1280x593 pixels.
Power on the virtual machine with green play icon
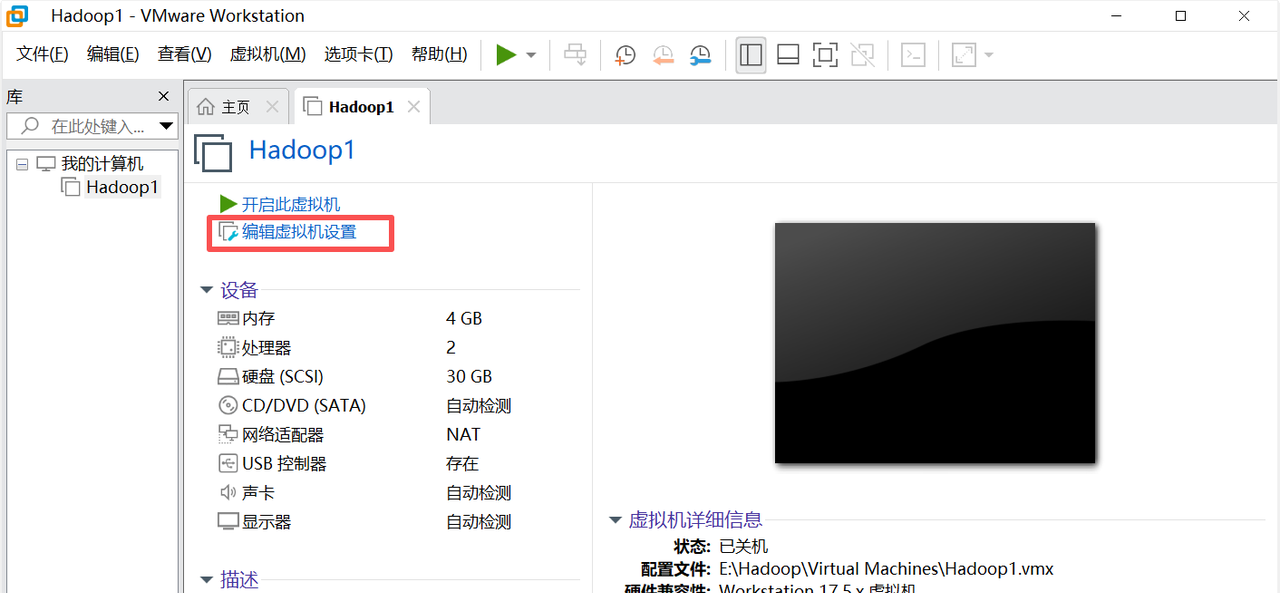click(506, 54)
